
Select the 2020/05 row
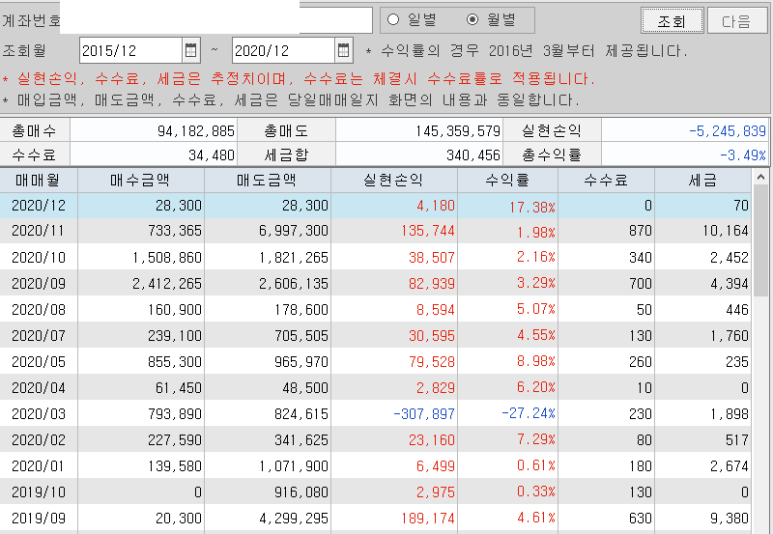(376, 361)
